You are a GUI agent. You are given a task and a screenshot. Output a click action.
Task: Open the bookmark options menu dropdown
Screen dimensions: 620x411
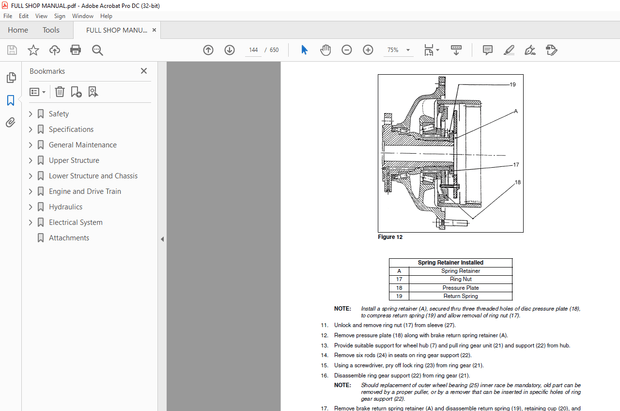[38, 92]
